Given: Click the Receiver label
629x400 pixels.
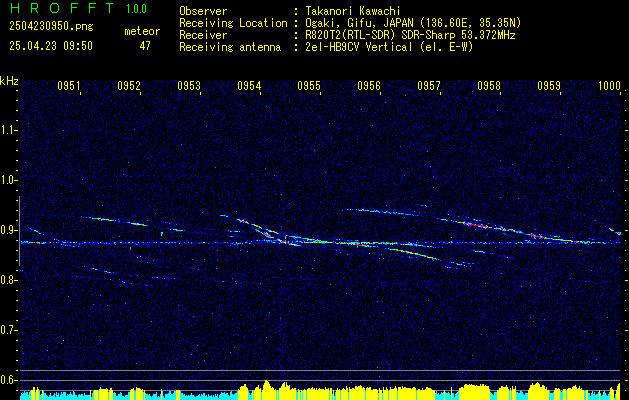Looking at the screenshot, I should 203,35.
